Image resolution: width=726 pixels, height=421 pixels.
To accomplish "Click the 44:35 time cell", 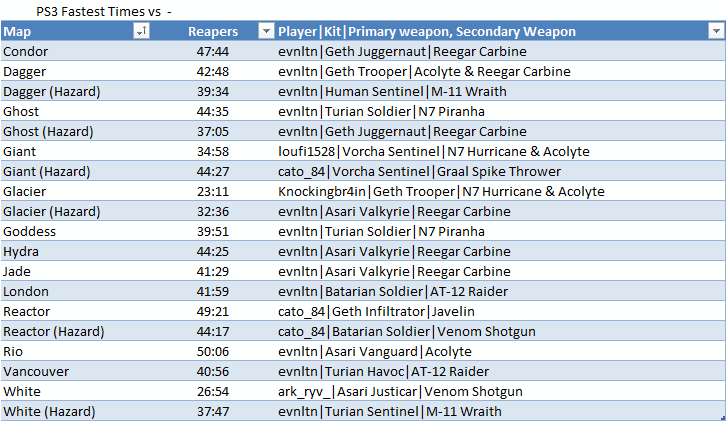I will pos(213,111).
